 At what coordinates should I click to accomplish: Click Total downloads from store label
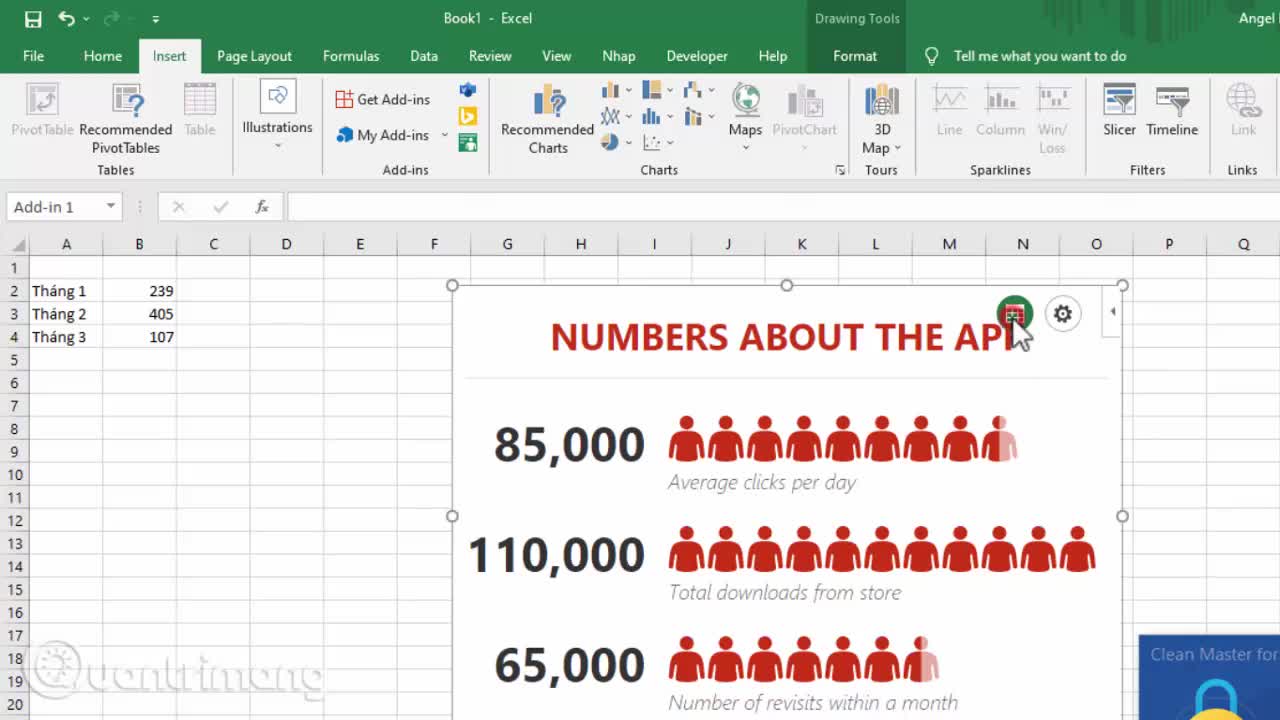click(x=785, y=593)
